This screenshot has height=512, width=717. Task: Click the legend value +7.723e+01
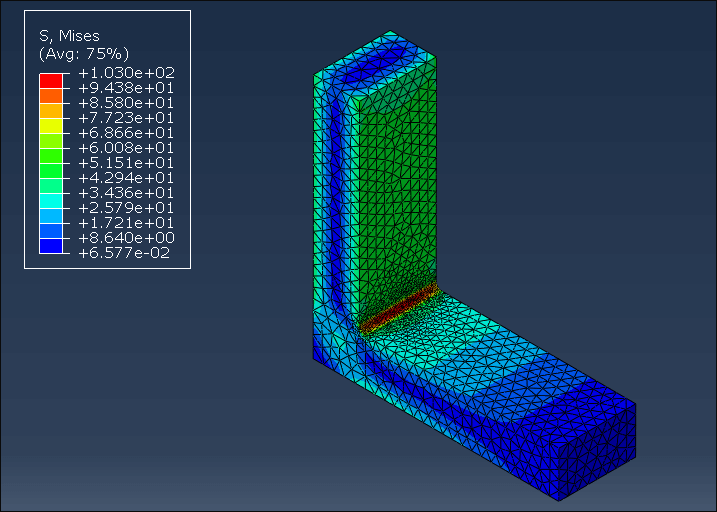[x=127, y=118]
